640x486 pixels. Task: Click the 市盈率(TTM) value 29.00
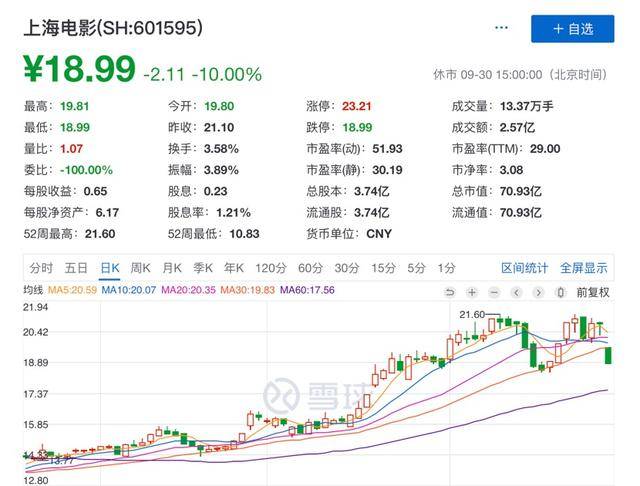tap(545, 149)
